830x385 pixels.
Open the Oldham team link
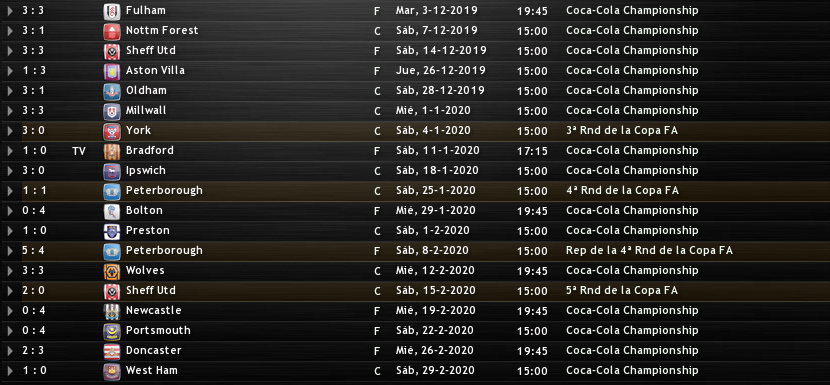point(146,91)
